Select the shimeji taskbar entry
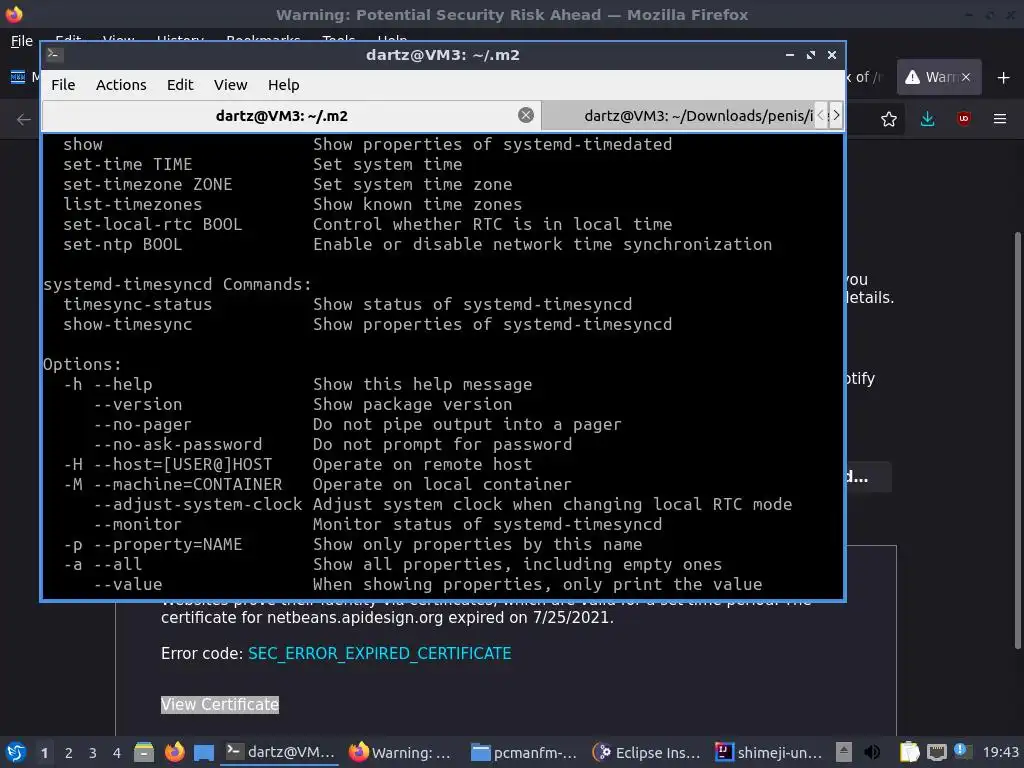Image resolution: width=1024 pixels, height=768 pixels. (768, 752)
